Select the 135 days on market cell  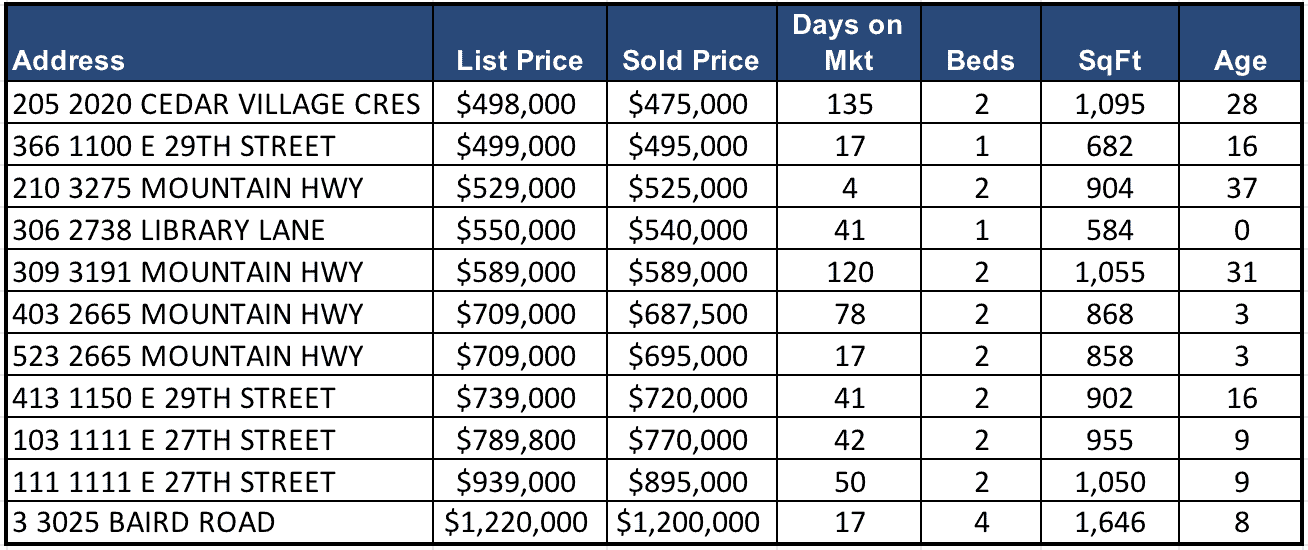tap(848, 104)
